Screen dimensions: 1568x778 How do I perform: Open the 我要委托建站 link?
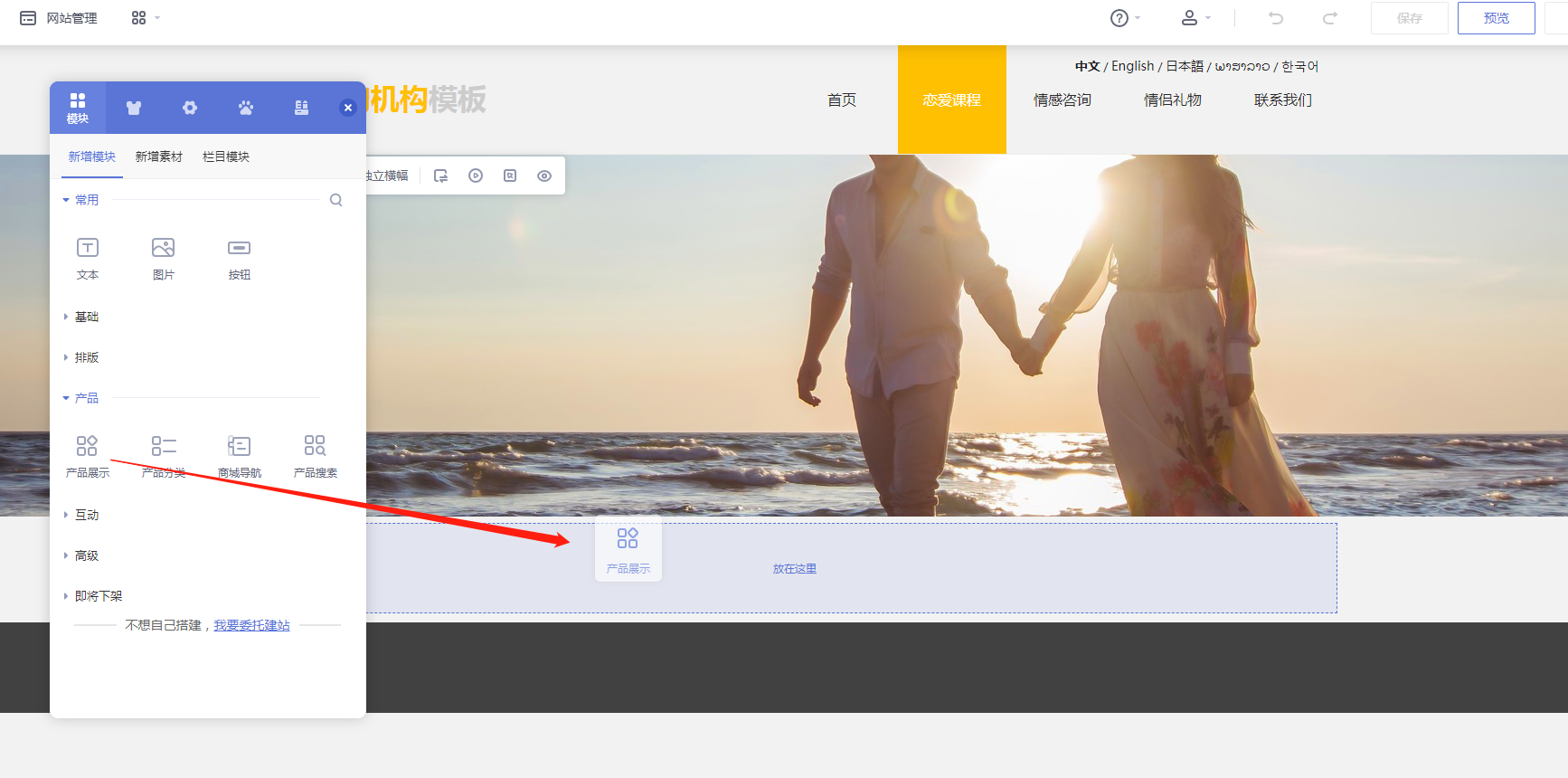pyautogui.click(x=251, y=625)
